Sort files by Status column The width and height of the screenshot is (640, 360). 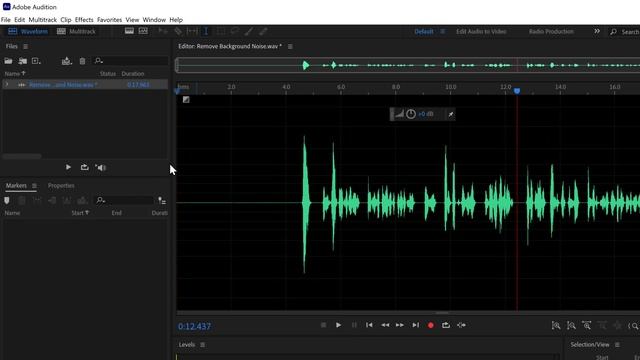coord(108,73)
